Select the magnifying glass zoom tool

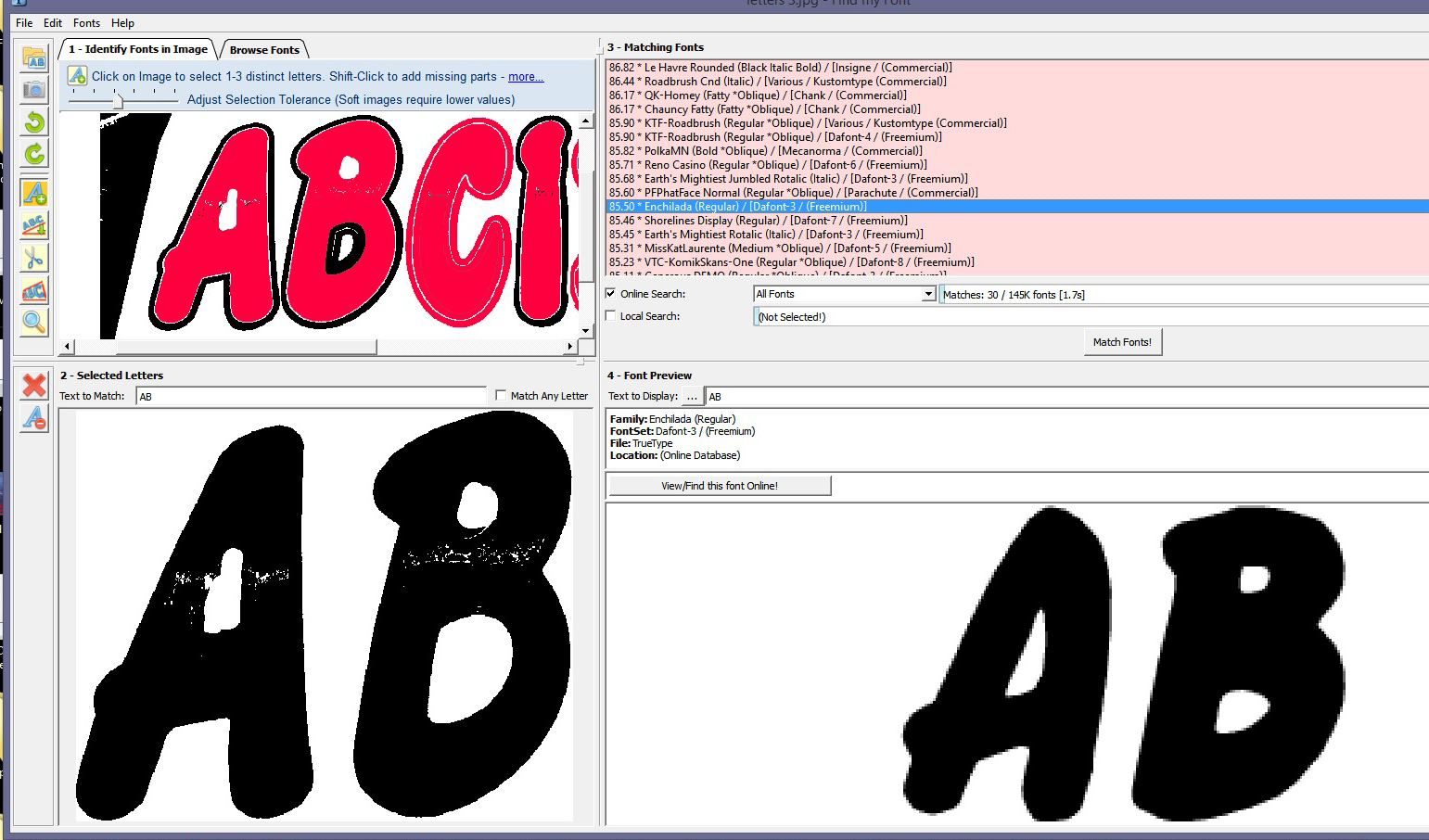pyautogui.click(x=34, y=322)
